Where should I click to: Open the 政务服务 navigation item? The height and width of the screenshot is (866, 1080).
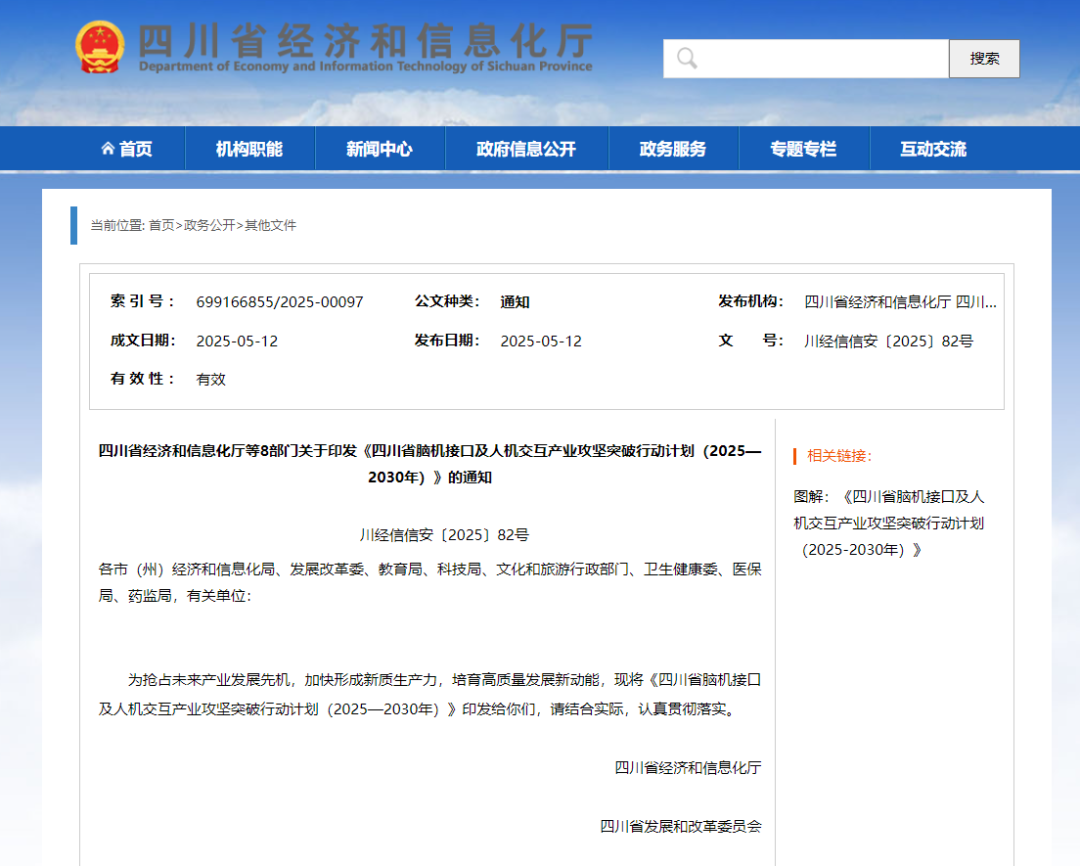(x=672, y=149)
